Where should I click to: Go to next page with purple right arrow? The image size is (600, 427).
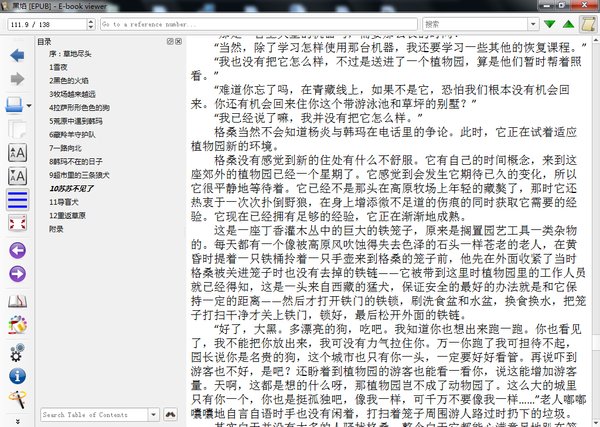tap(17, 274)
